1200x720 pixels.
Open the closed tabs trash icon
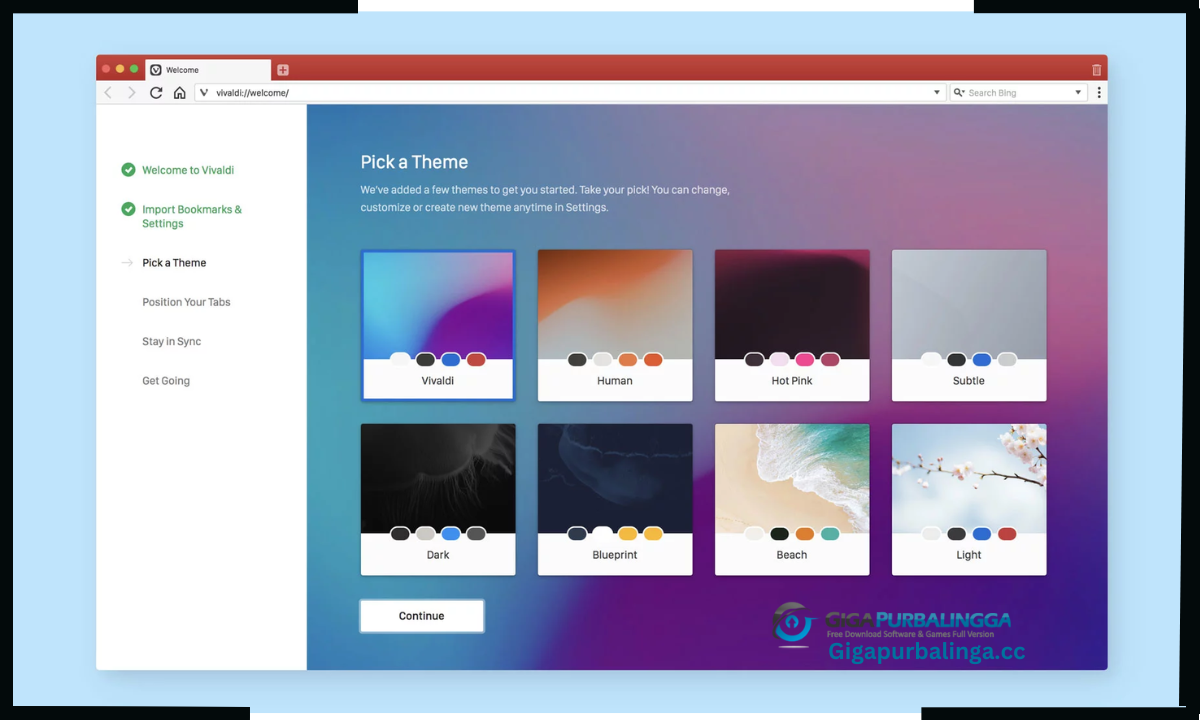(1096, 70)
